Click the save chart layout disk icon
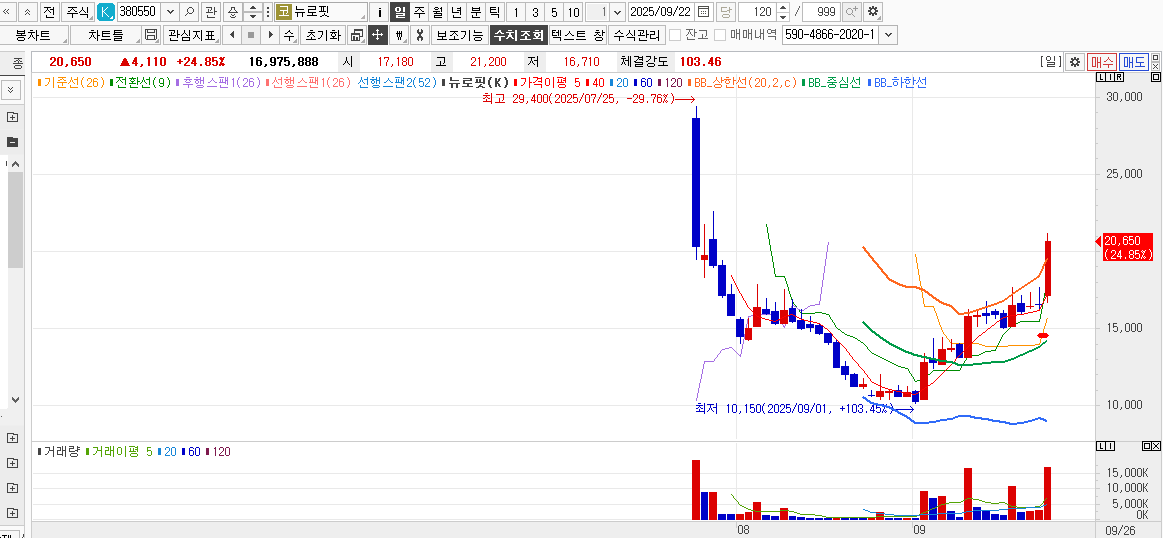 pyautogui.click(x=151, y=35)
